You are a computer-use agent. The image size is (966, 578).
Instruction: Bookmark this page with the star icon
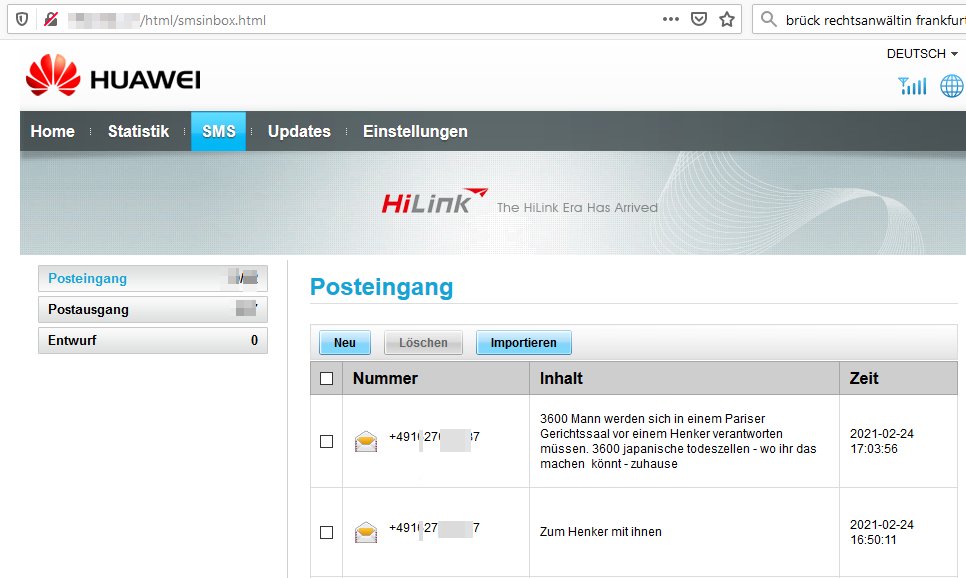point(727,20)
